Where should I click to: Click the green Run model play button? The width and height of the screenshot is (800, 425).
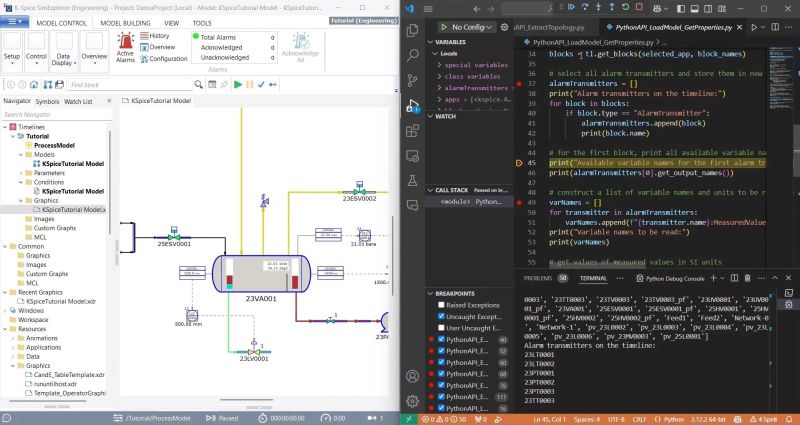tap(237, 85)
